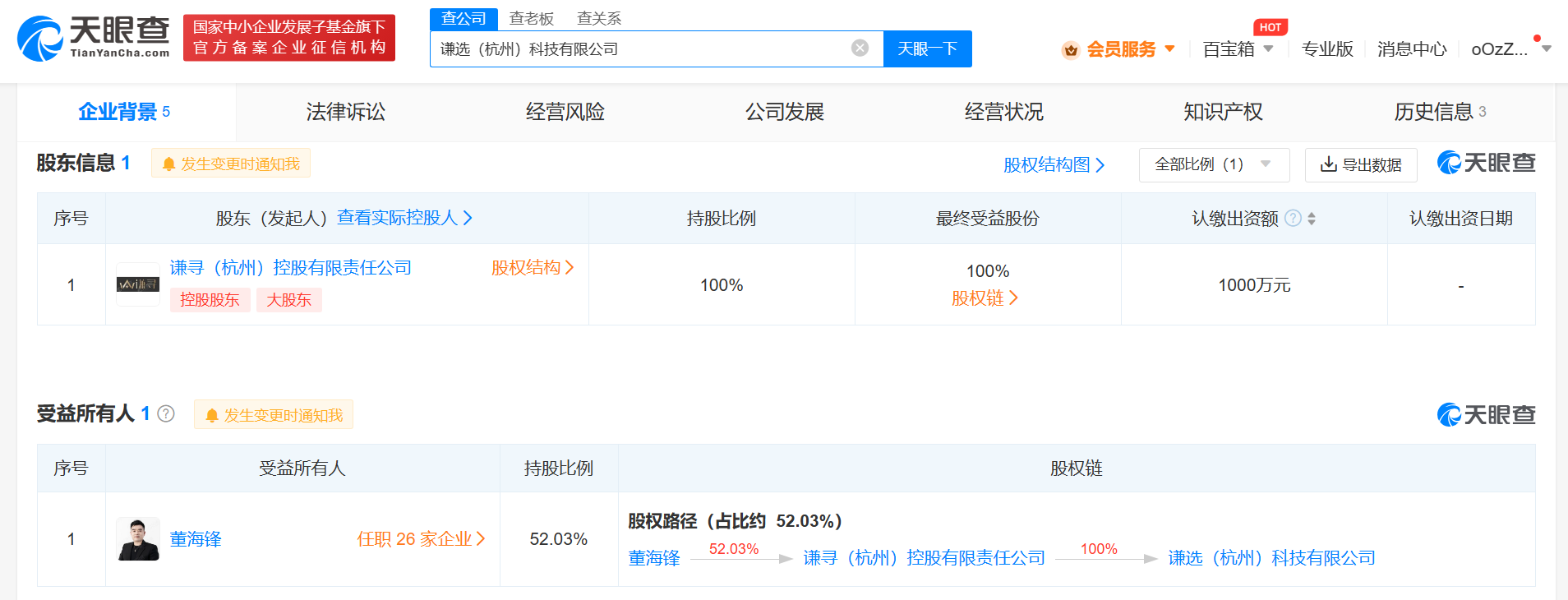Select the 经营状况 tab
The height and width of the screenshot is (600, 1568).
[x=1003, y=112]
